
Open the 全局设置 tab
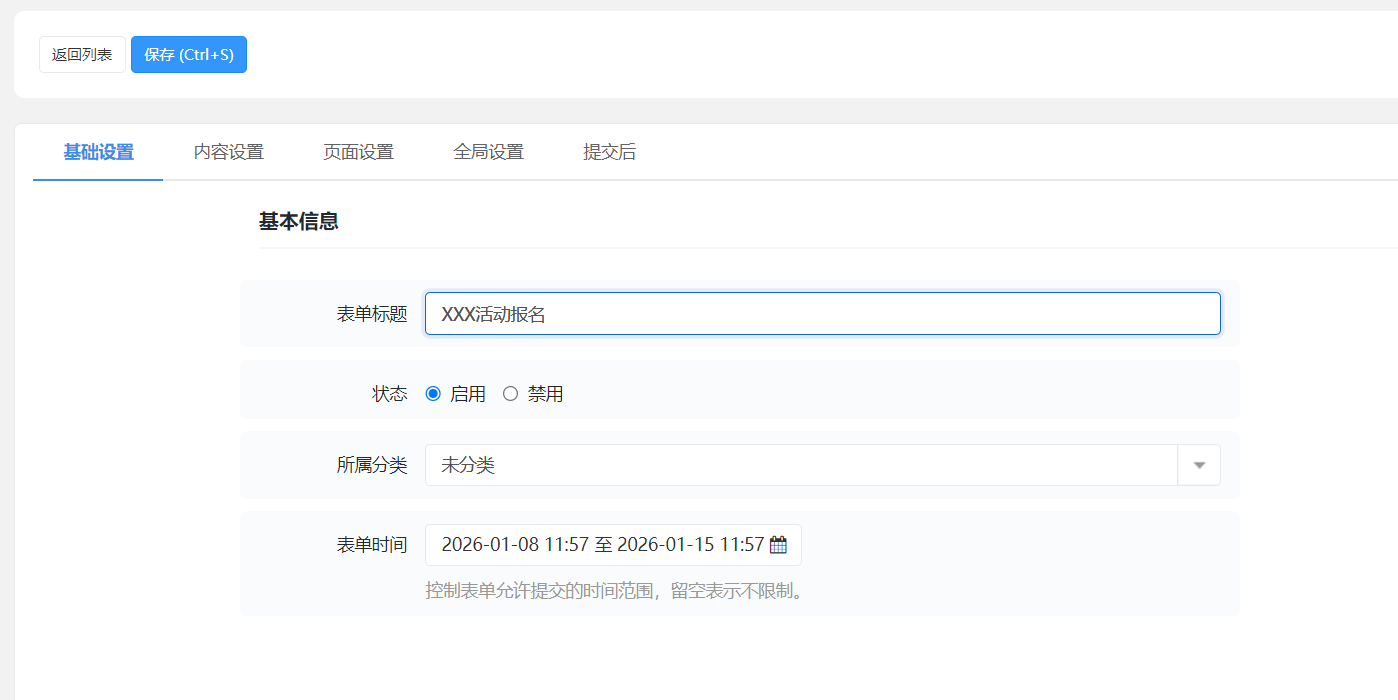point(488,152)
